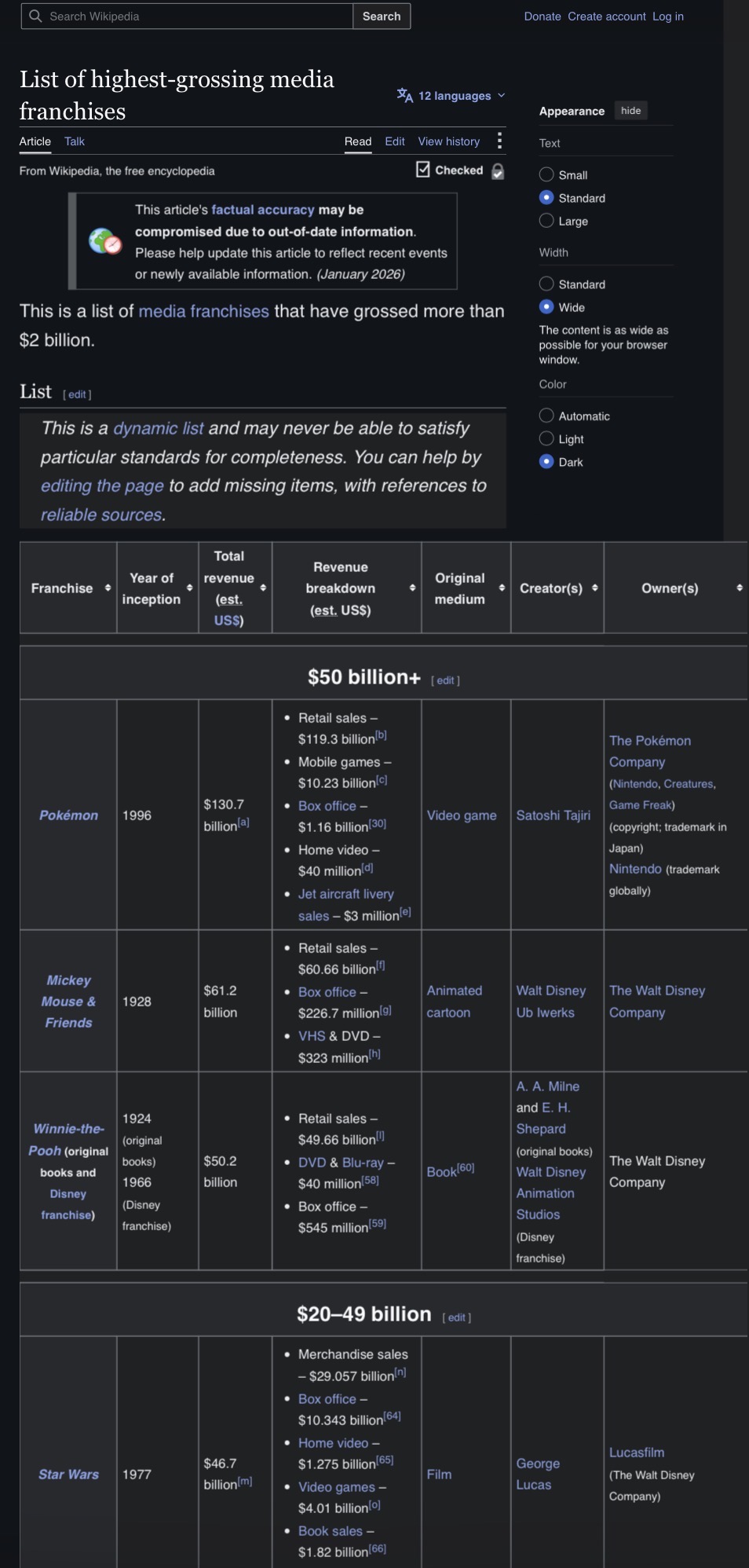This screenshot has width=749, height=1568.
Task: Open the factual accuracy link
Action: click(263, 210)
